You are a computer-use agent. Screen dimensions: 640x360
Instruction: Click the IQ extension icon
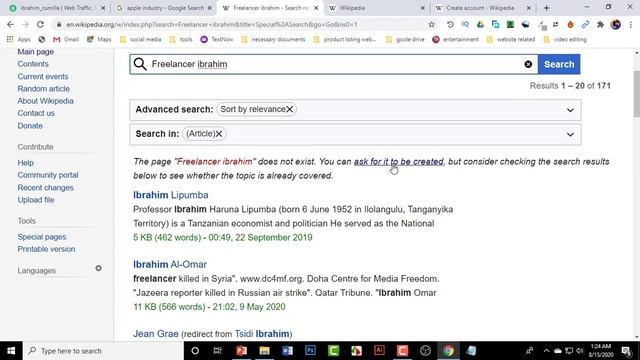465,24
